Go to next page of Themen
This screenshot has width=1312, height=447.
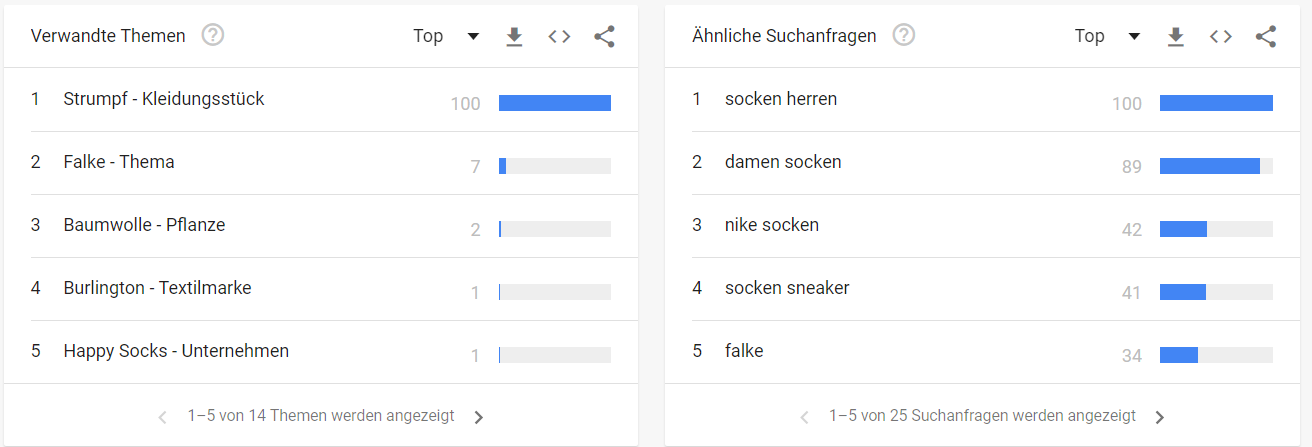[478, 417]
